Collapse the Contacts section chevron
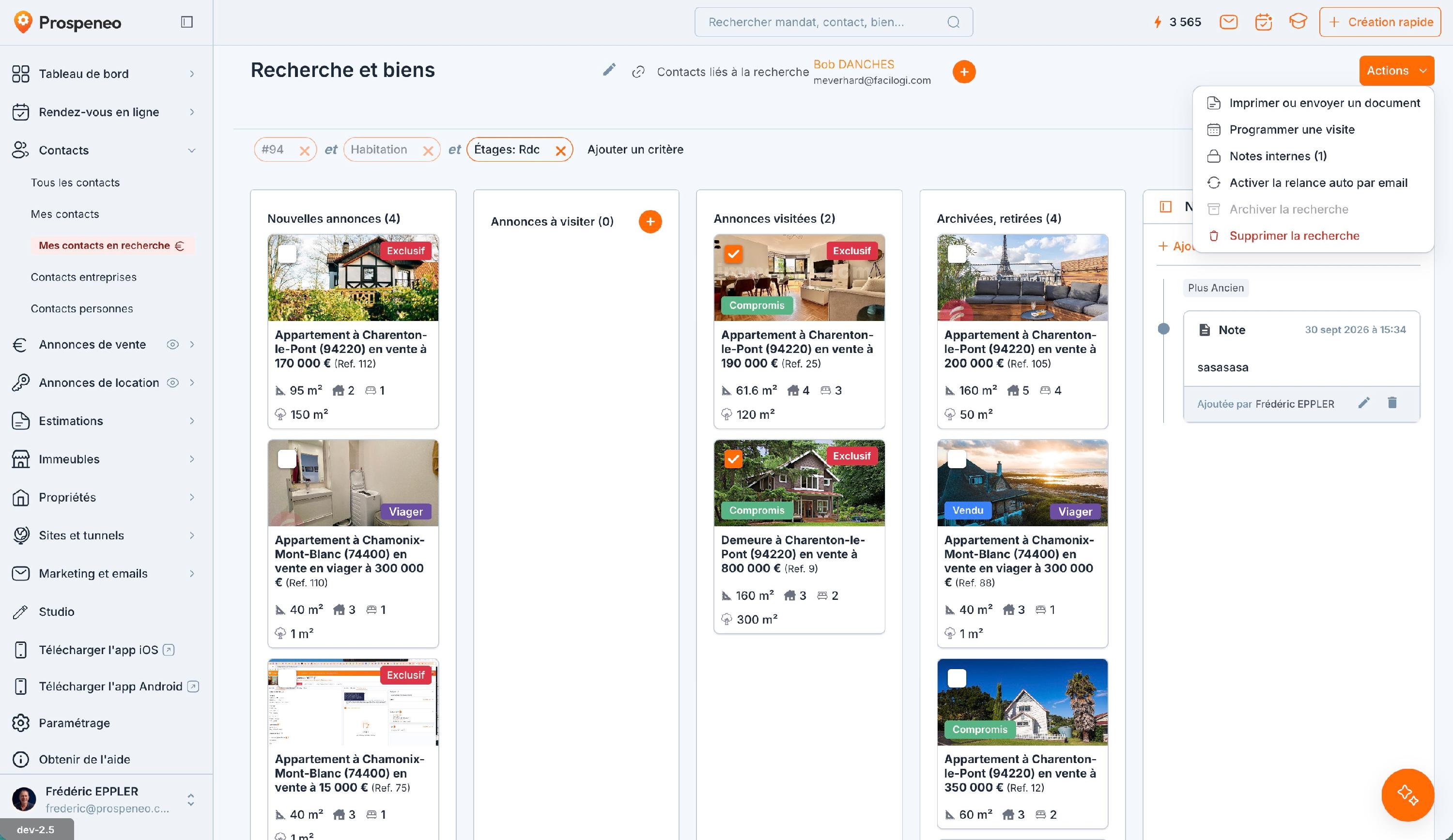This screenshot has height=840, width=1453. tap(192, 151)
